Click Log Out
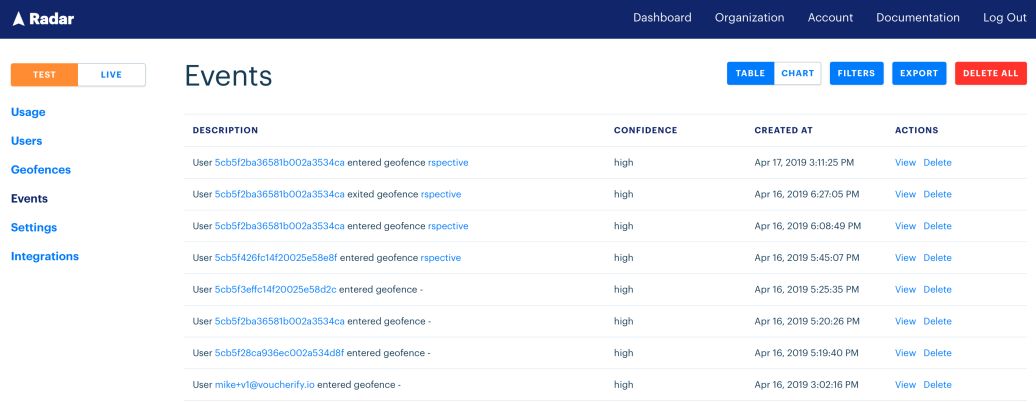 pos(1004,18)
